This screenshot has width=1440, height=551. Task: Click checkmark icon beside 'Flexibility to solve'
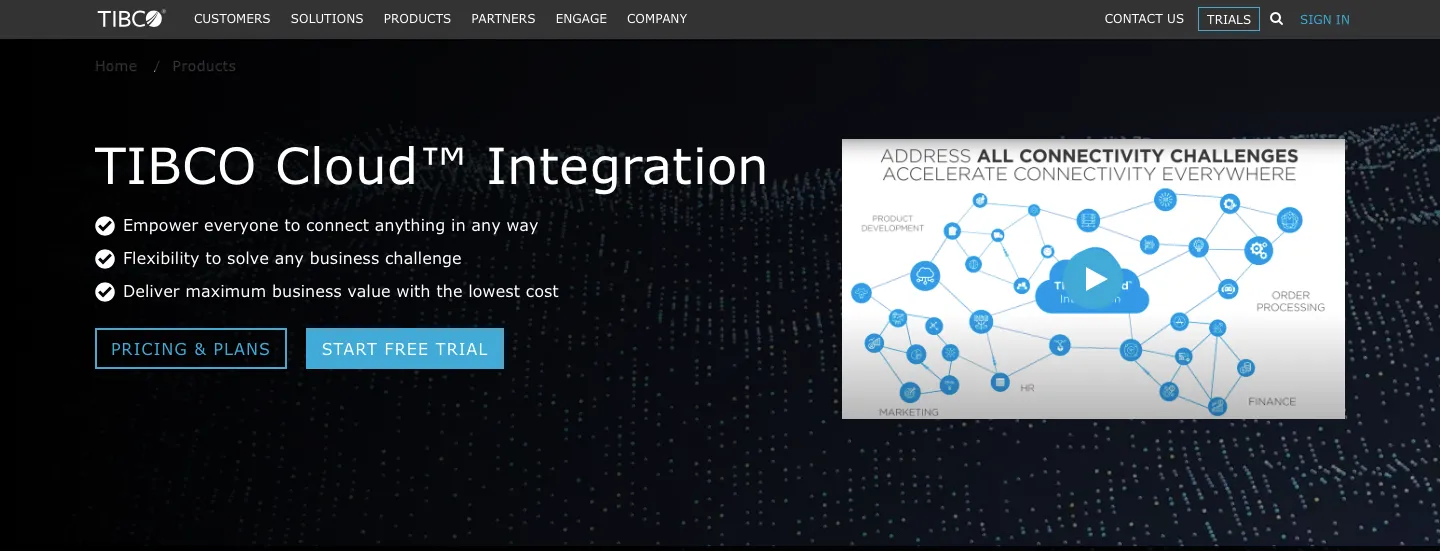105,259
